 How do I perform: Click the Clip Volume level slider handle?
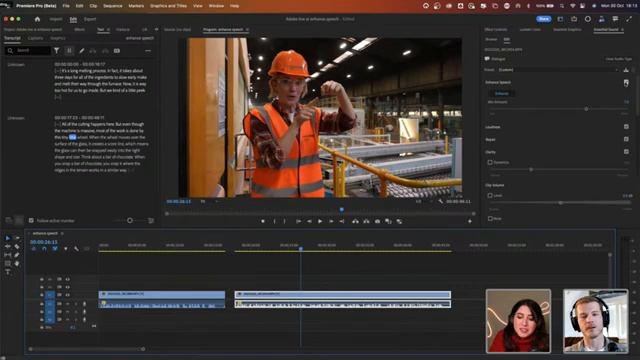click(560, 202)
